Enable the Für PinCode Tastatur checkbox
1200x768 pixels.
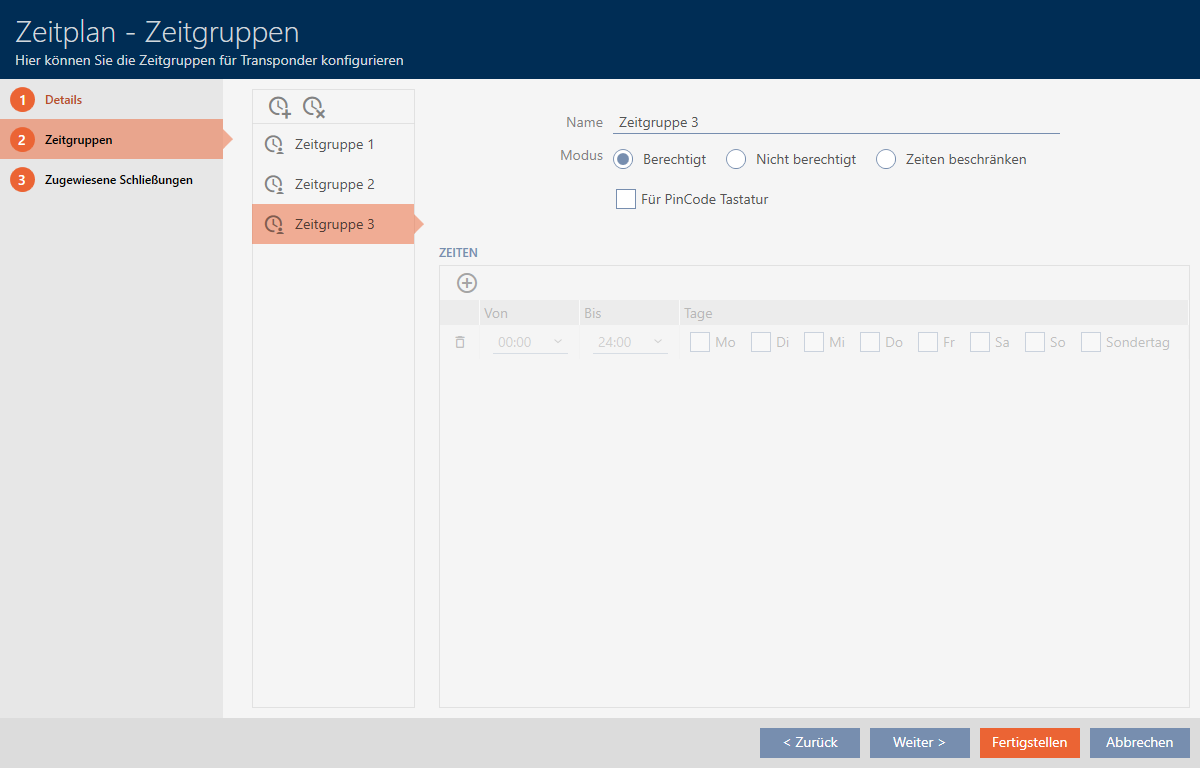[626, 199]
